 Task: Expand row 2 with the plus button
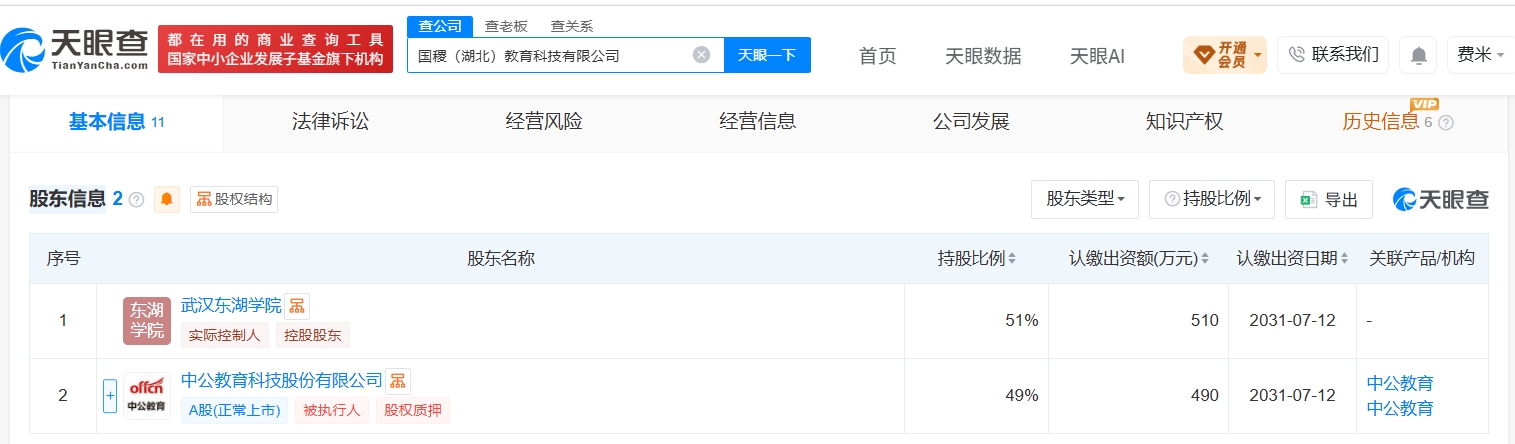(110, 396)
